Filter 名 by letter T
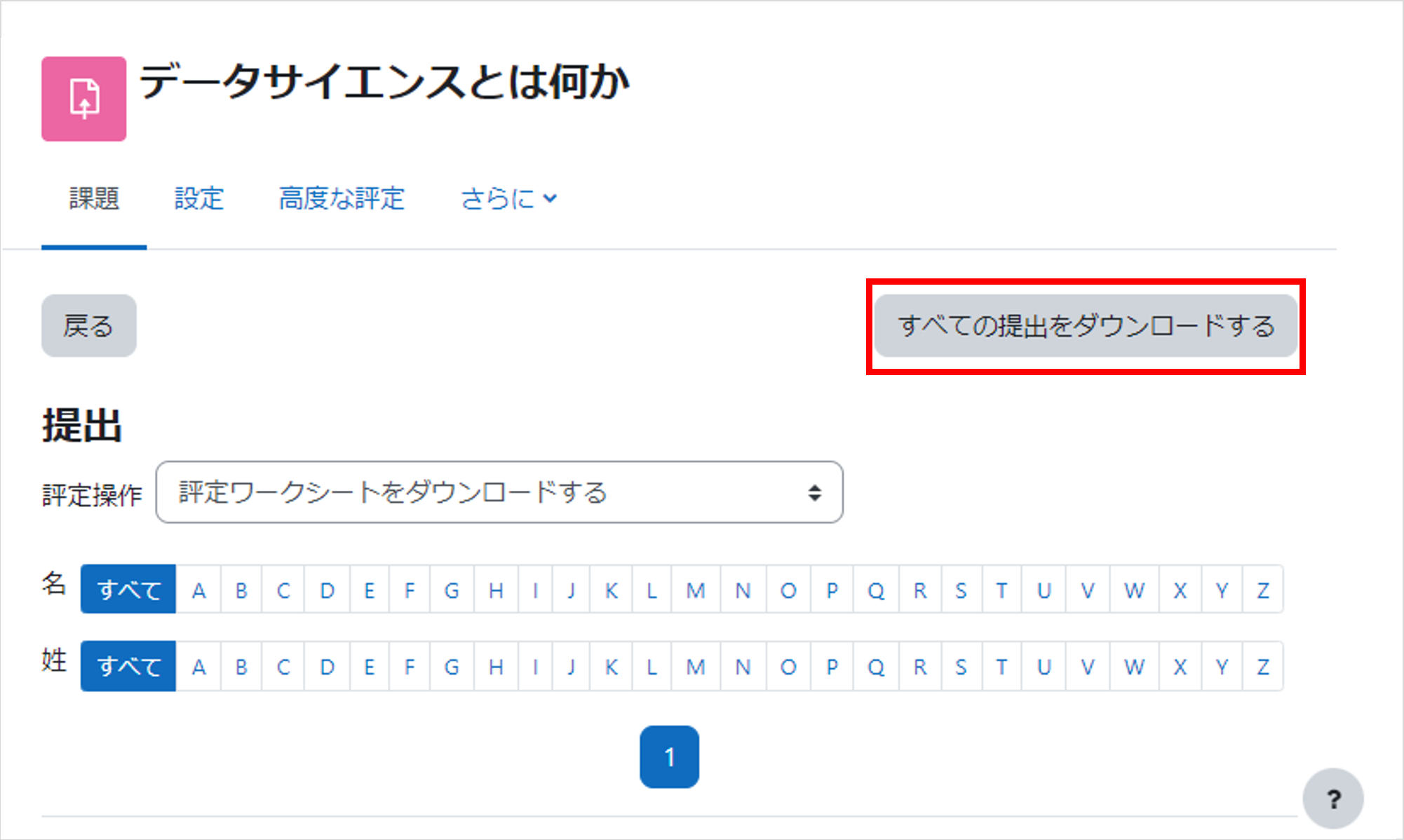Image resolution: width=1404 pixels, height=840 pixels. point(1001,589)
